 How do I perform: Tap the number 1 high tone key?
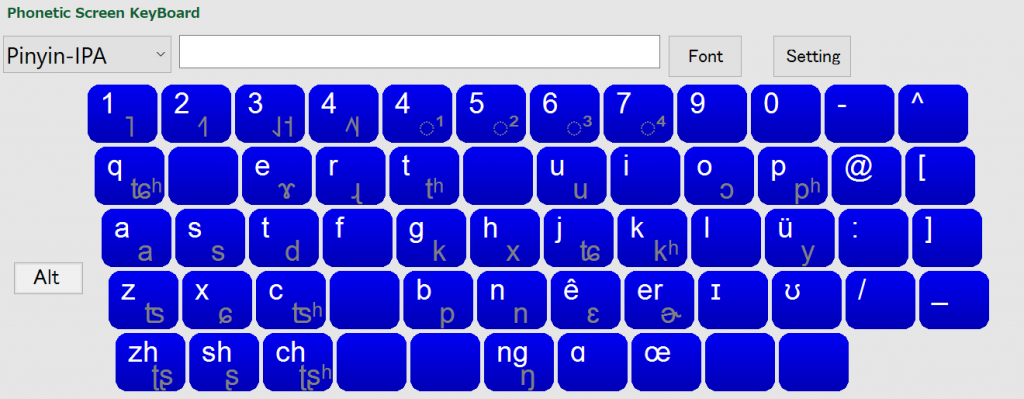pos(122,114)
